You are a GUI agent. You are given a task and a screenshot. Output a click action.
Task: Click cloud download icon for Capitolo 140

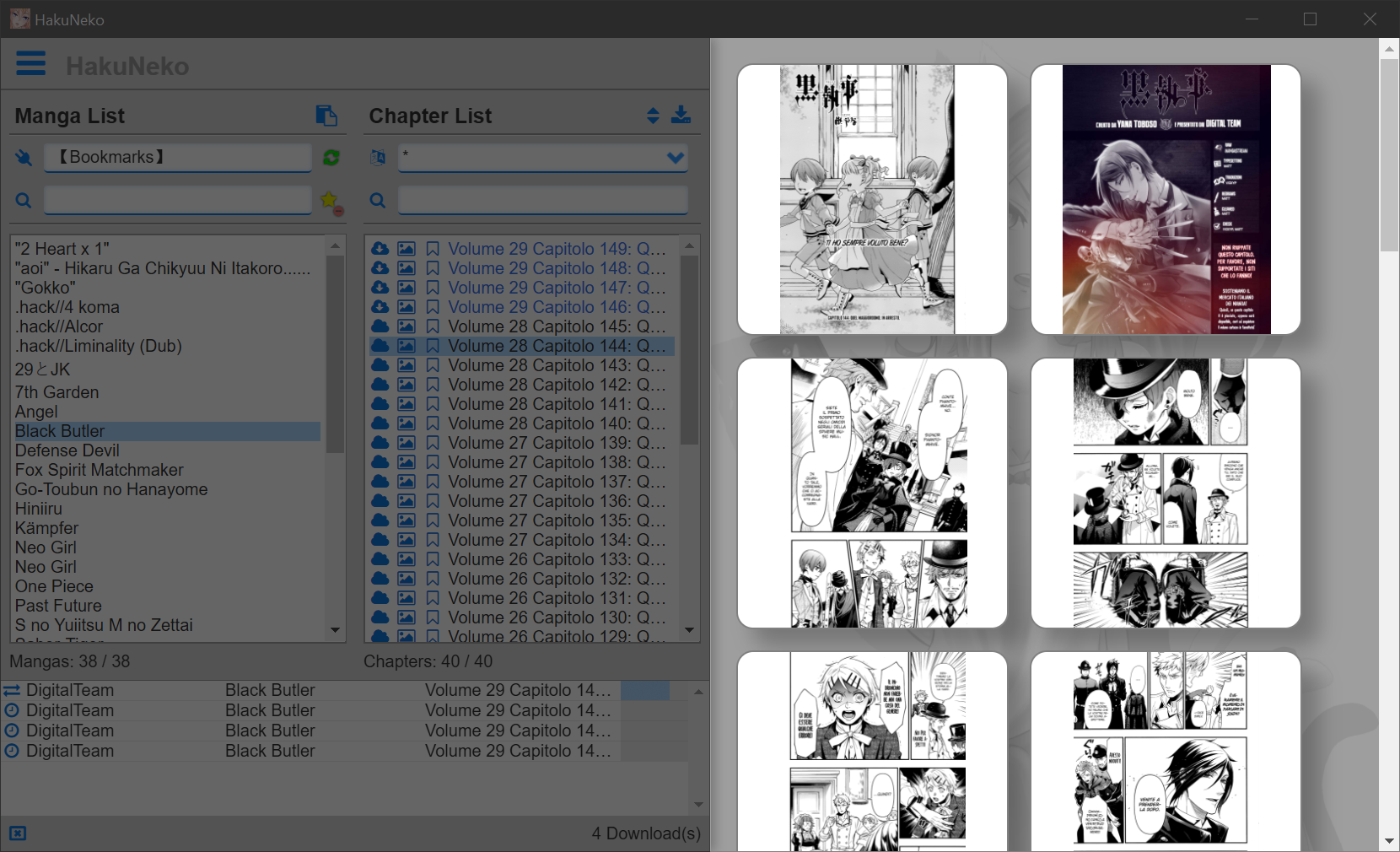(x=380, y=423)
